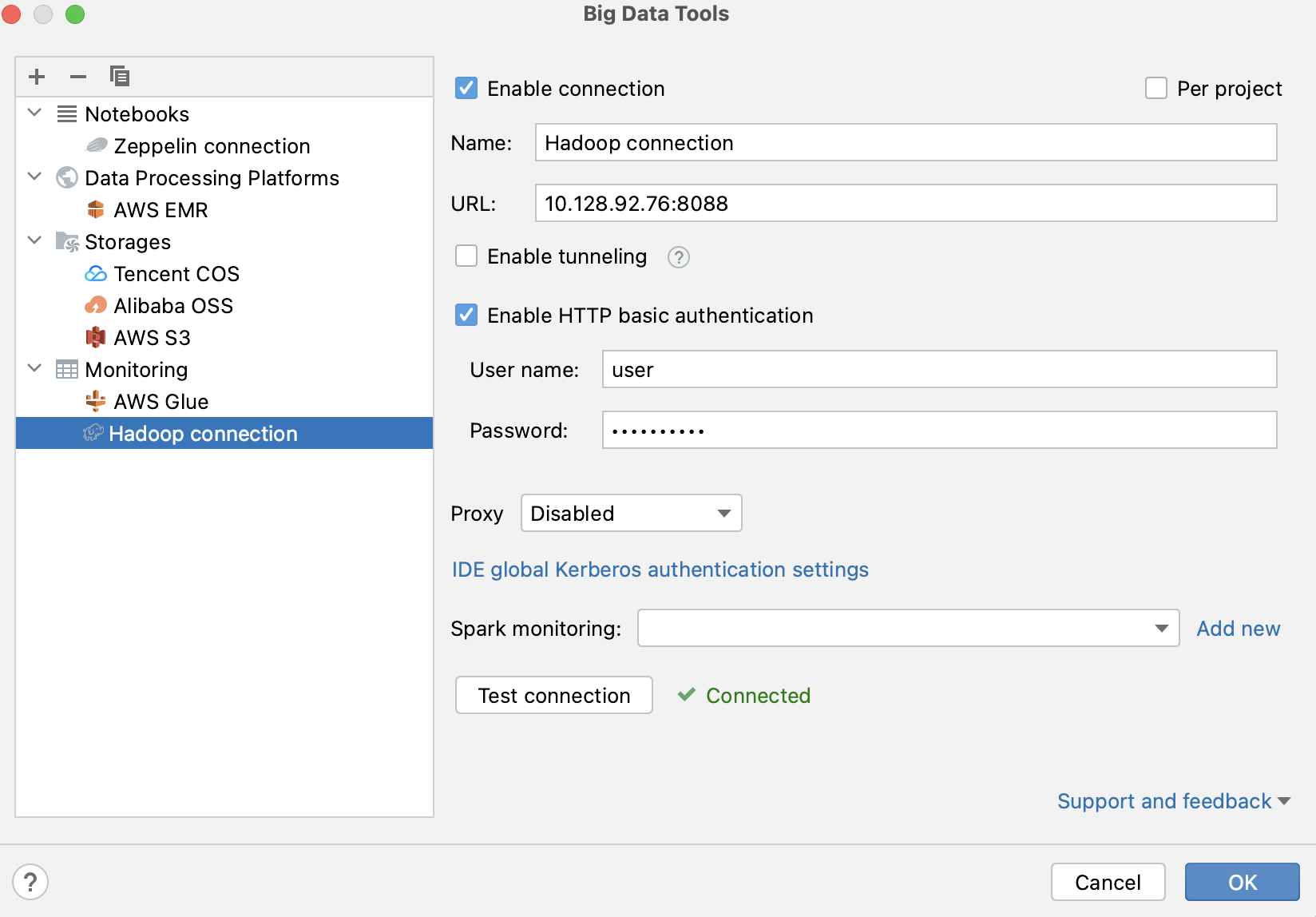The width and height of the screenshot is (1316, 917).
Task: Click the AWS S3 bucket icon
Action: pyautogui.click(x=96, y=337)
